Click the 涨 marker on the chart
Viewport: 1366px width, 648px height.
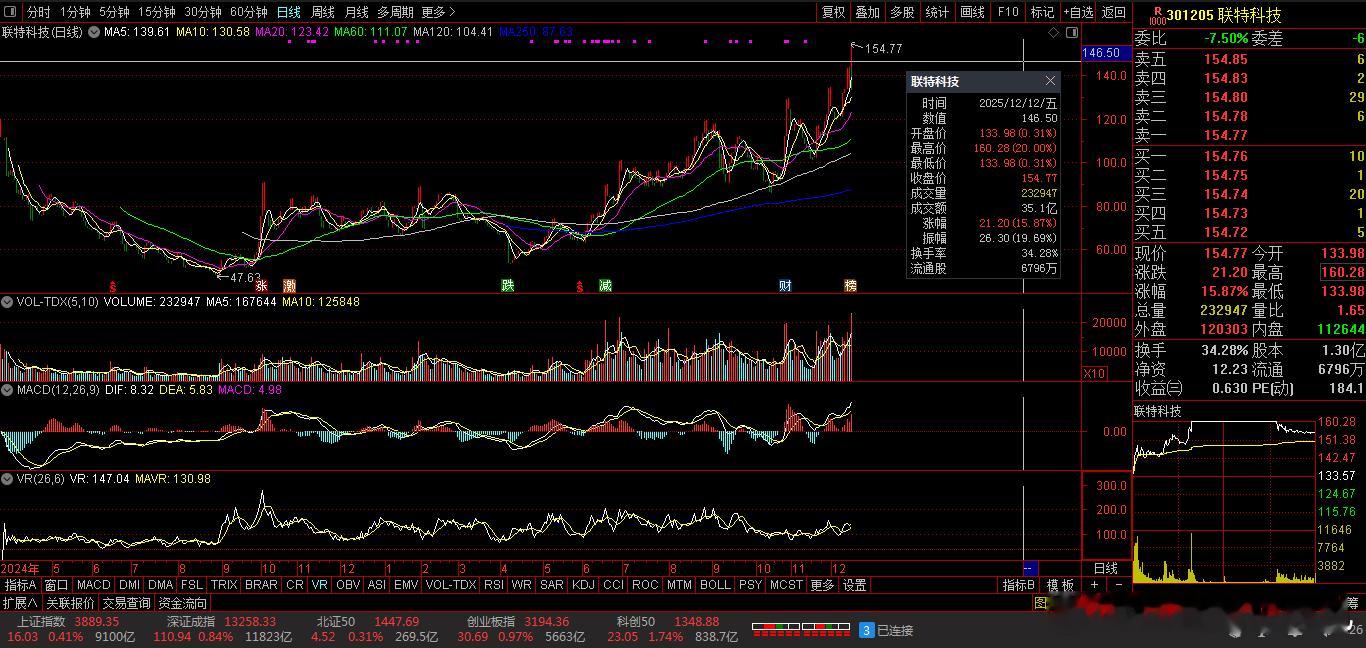pyautogui.click(x=261, y=286)
